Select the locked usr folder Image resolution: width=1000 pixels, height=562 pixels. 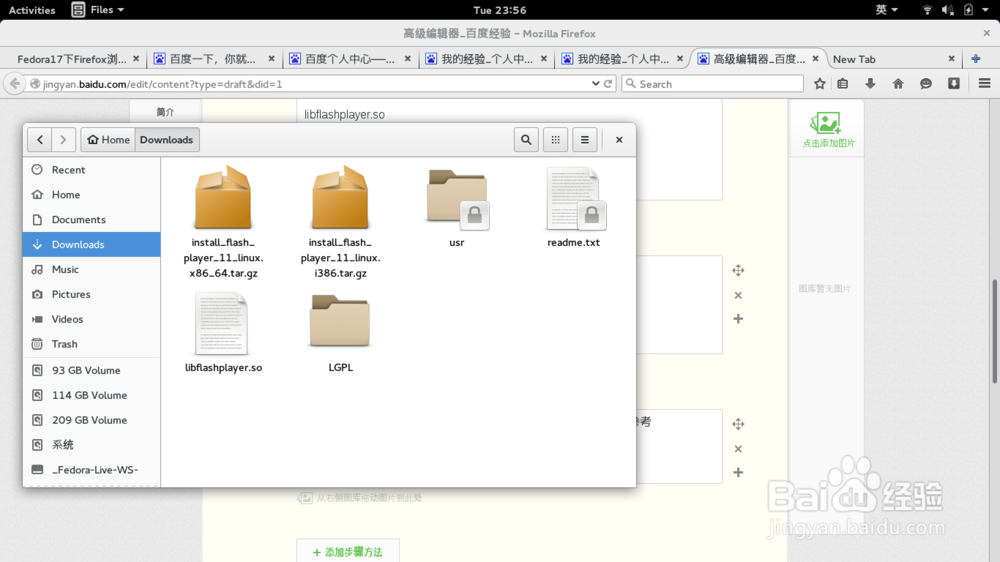457,207
